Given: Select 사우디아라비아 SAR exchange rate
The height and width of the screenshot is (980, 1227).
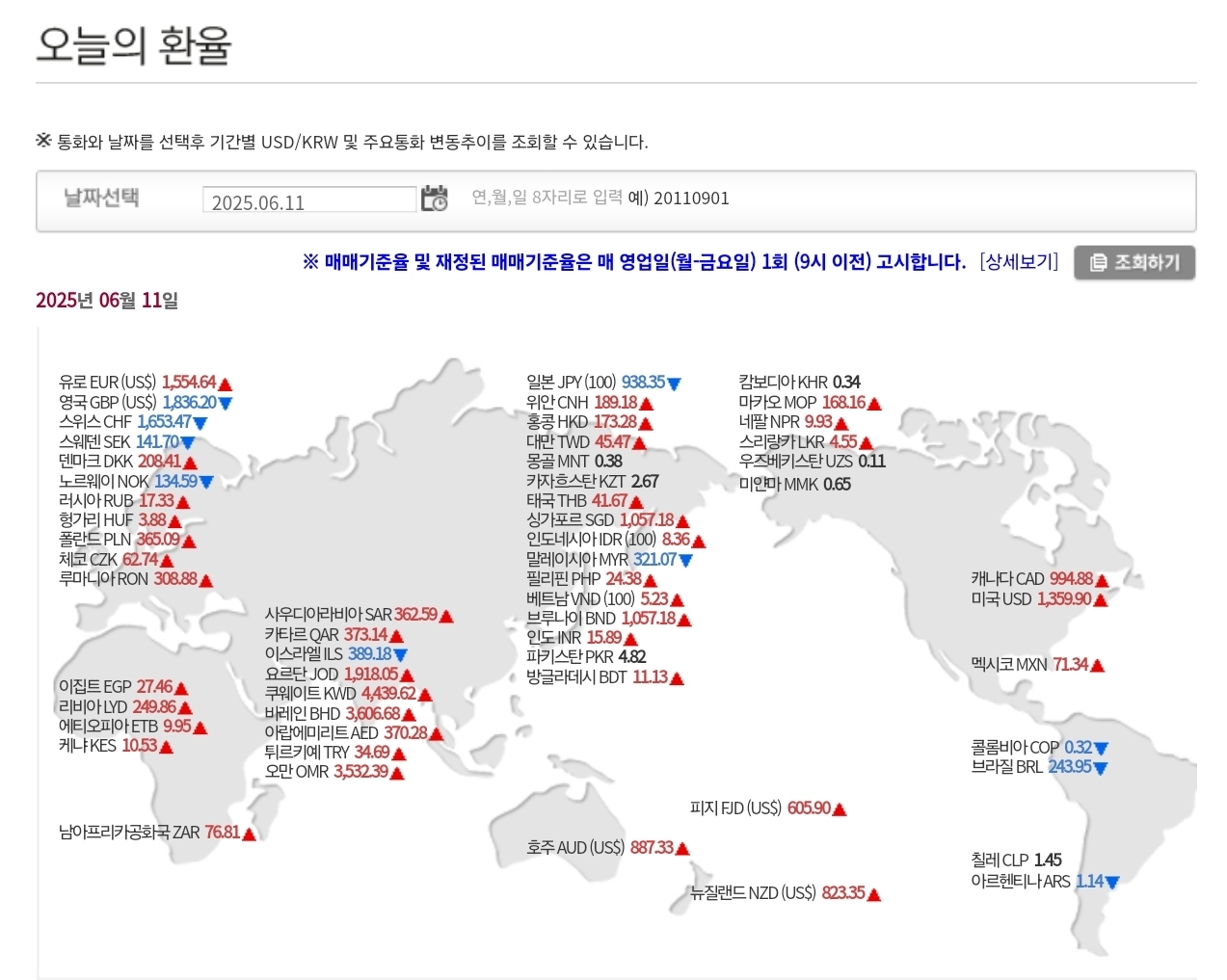Looking at the screenshot, I should [x=360, y=615].
